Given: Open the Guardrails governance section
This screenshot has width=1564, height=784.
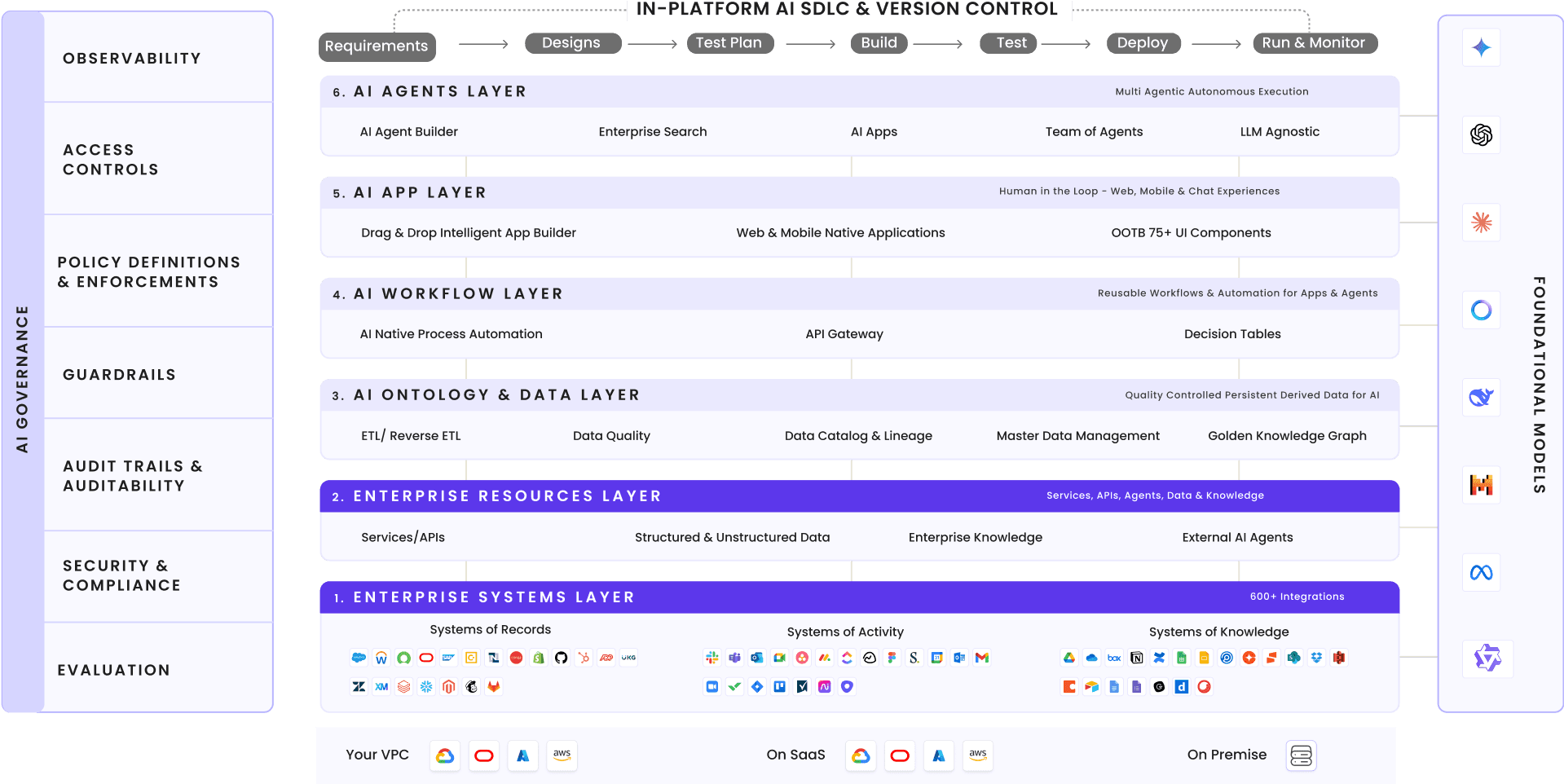Looking at the screenshot, I should click(119, 375).
